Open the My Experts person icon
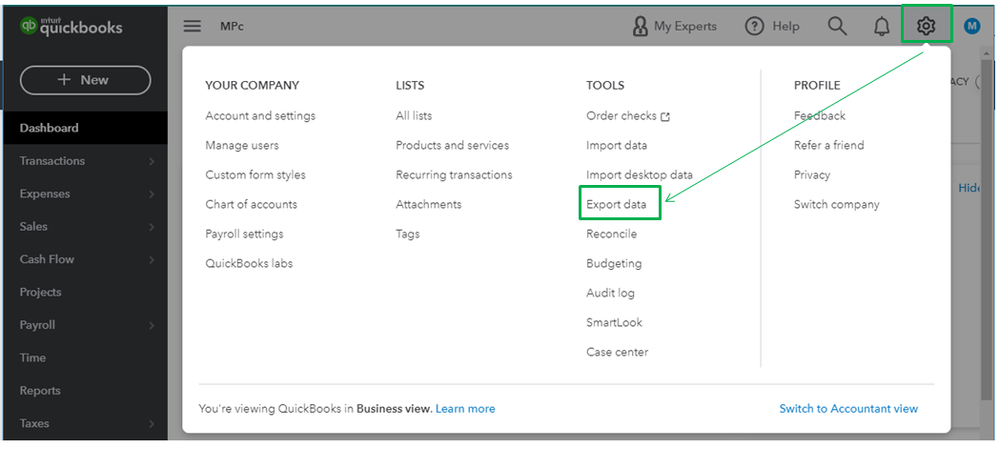The width and height of the screenshot is (999, 449). pyautogui.click(x=640, y=26)
